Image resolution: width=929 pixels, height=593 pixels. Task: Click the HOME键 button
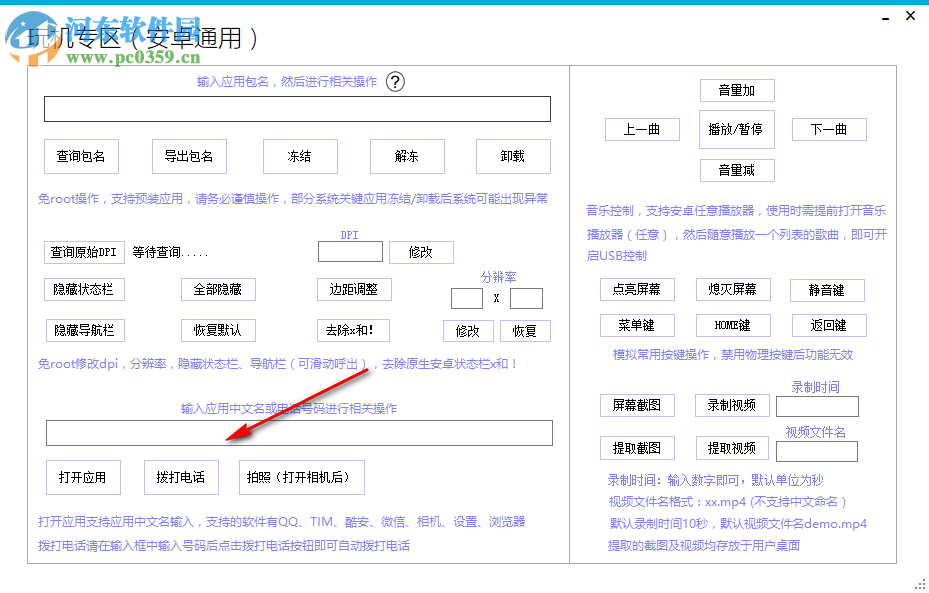pos(733,325)
